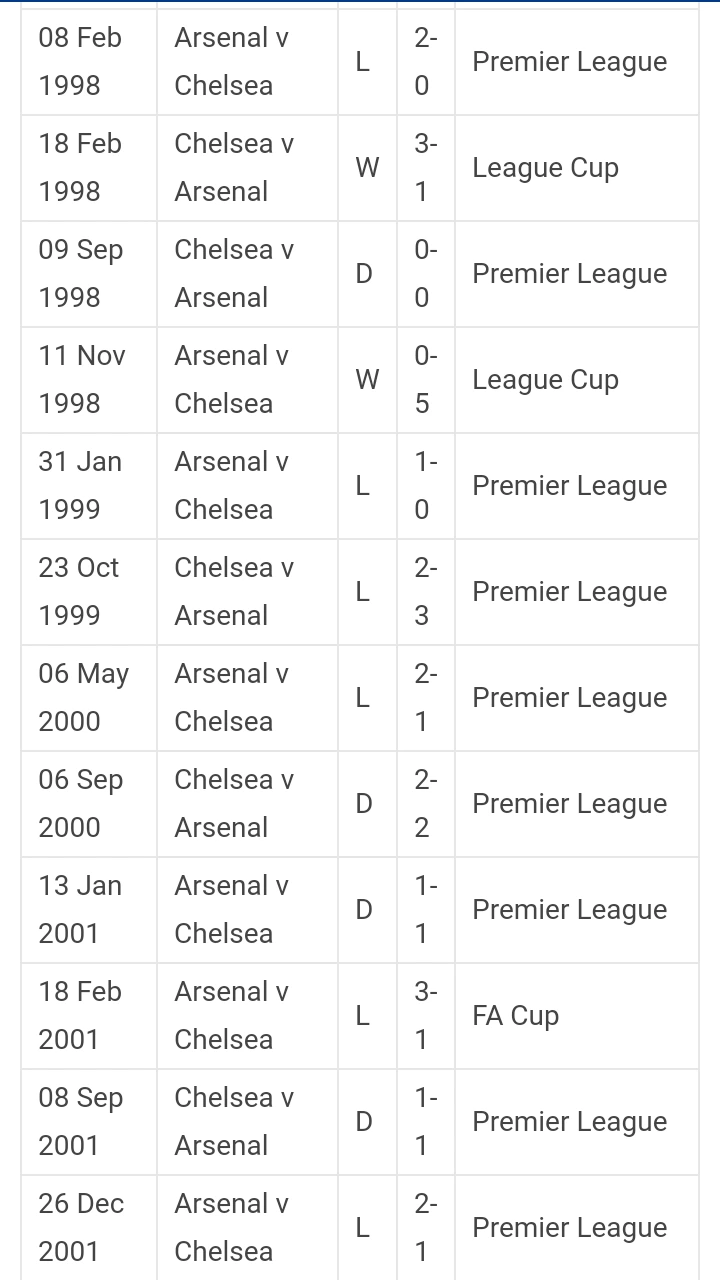Screen dimensions: 720x1280
Task: Select the 2-3 score cell
Action: tap(424, 592)
